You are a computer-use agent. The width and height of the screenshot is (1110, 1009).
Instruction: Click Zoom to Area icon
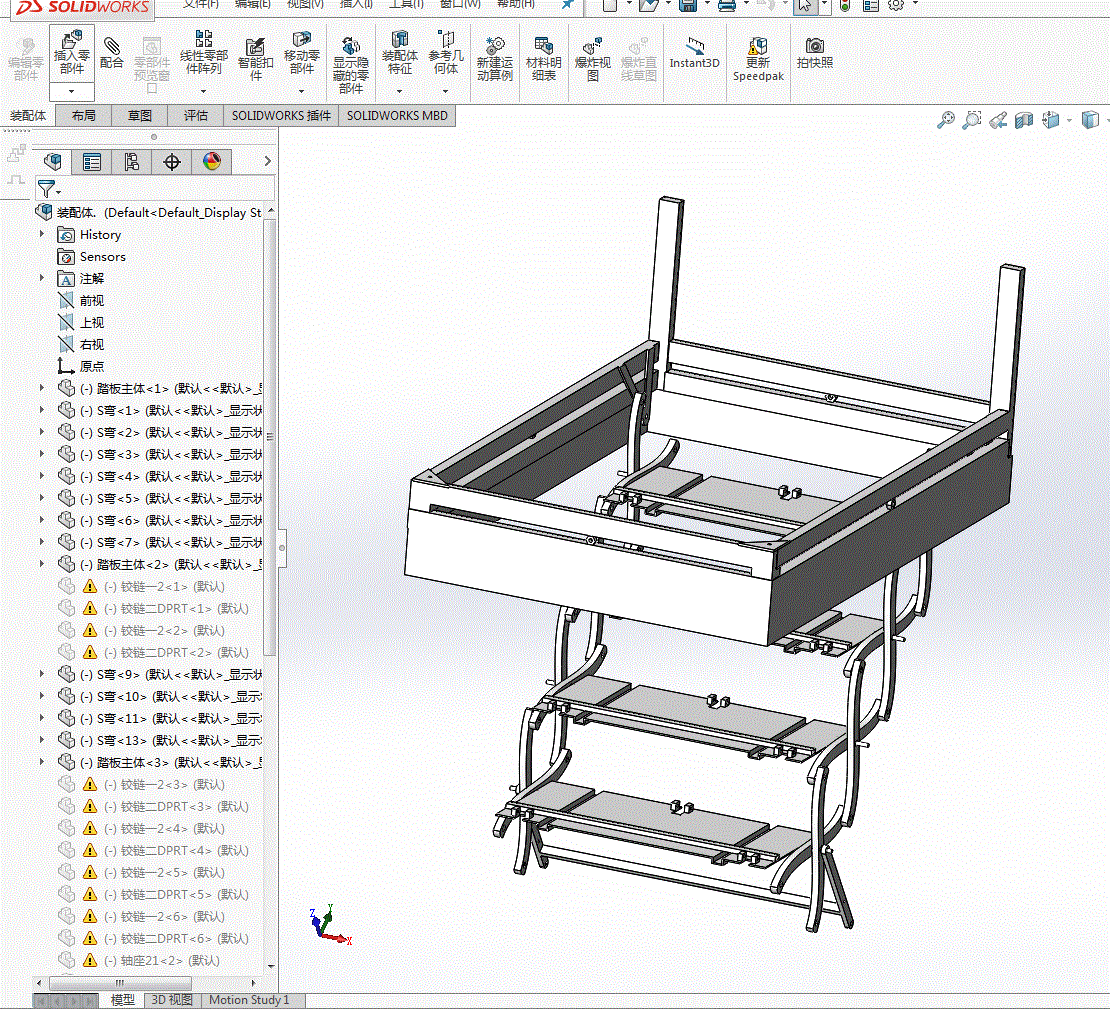click(x=972, y=120)
